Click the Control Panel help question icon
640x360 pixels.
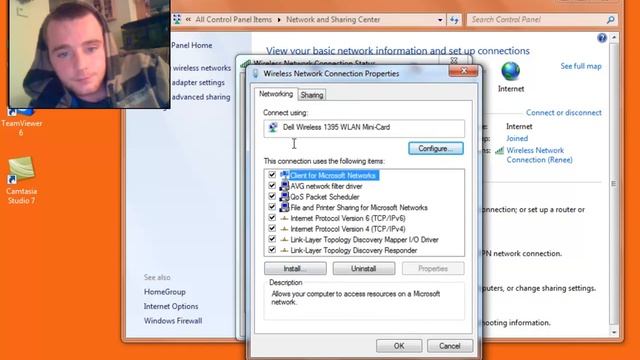point(602,38)
